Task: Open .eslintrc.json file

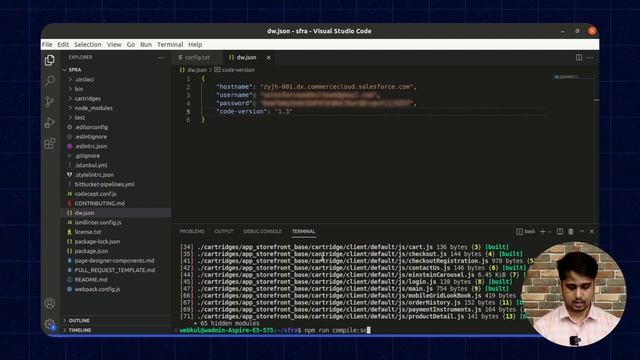Action: pyautogui.click(x=116, y=146)
